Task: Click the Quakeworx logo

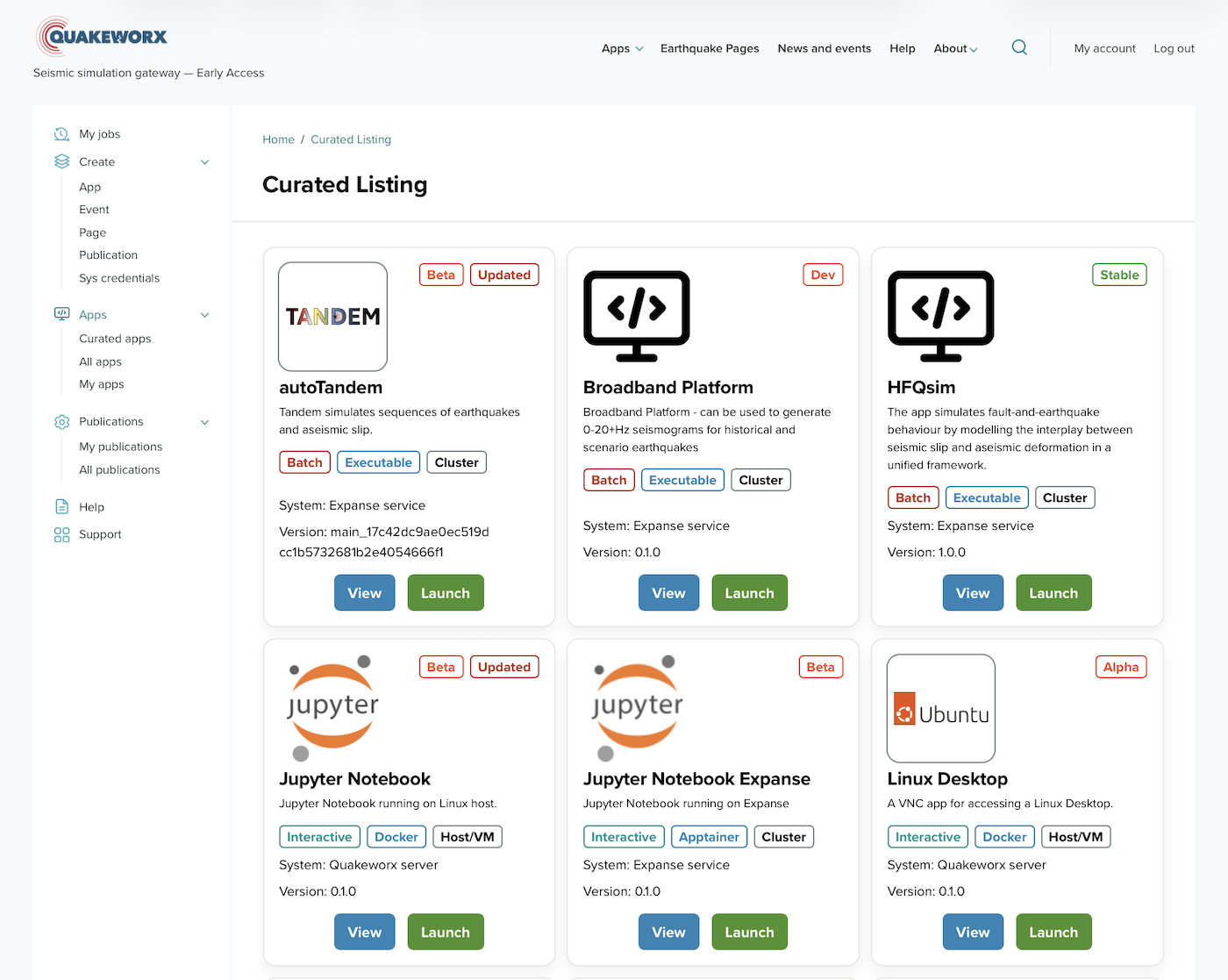Action: 102,37
